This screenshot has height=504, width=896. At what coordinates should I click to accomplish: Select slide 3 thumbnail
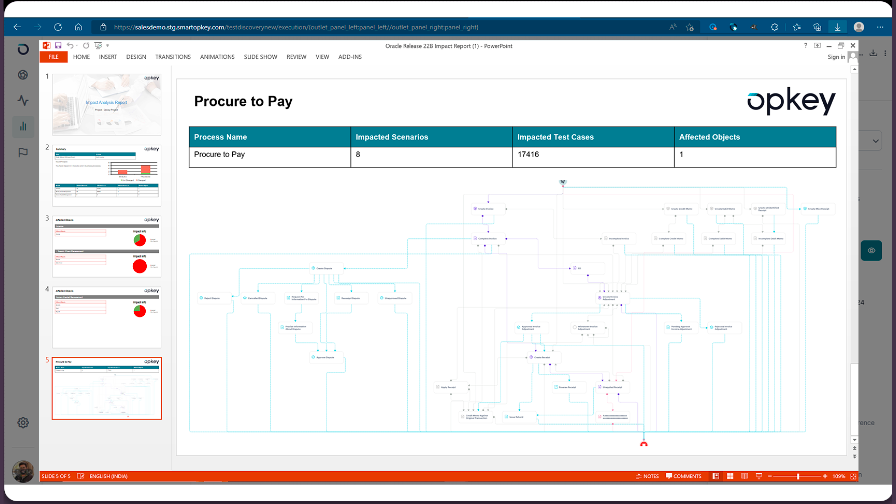click(x=107, y=246)
